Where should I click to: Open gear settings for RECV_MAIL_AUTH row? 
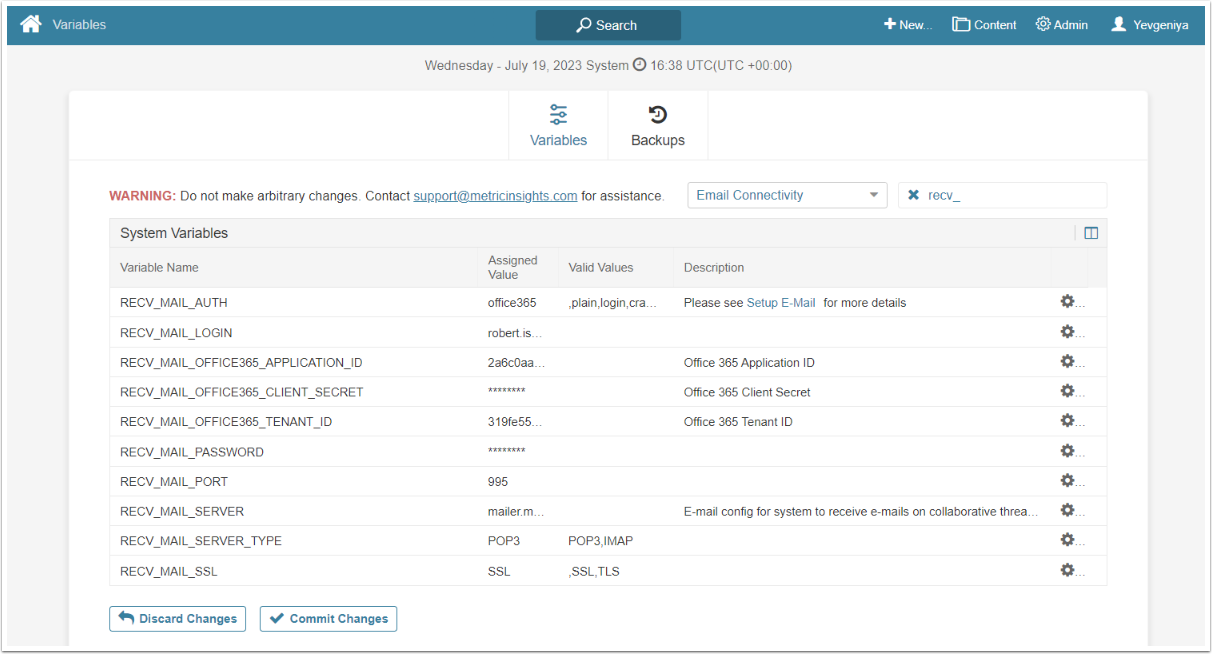1067,302
